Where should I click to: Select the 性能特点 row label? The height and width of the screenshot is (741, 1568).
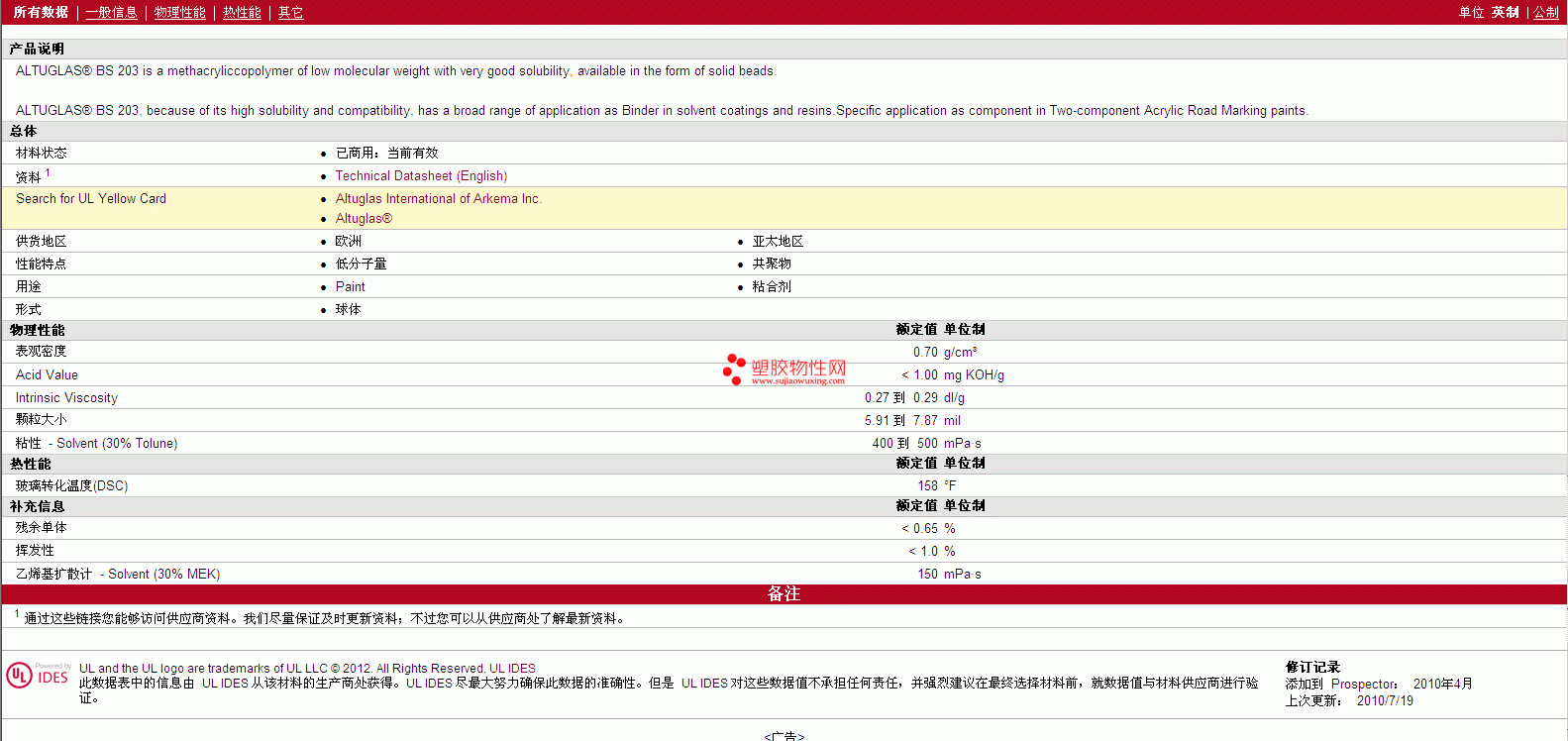click(42, 264)
